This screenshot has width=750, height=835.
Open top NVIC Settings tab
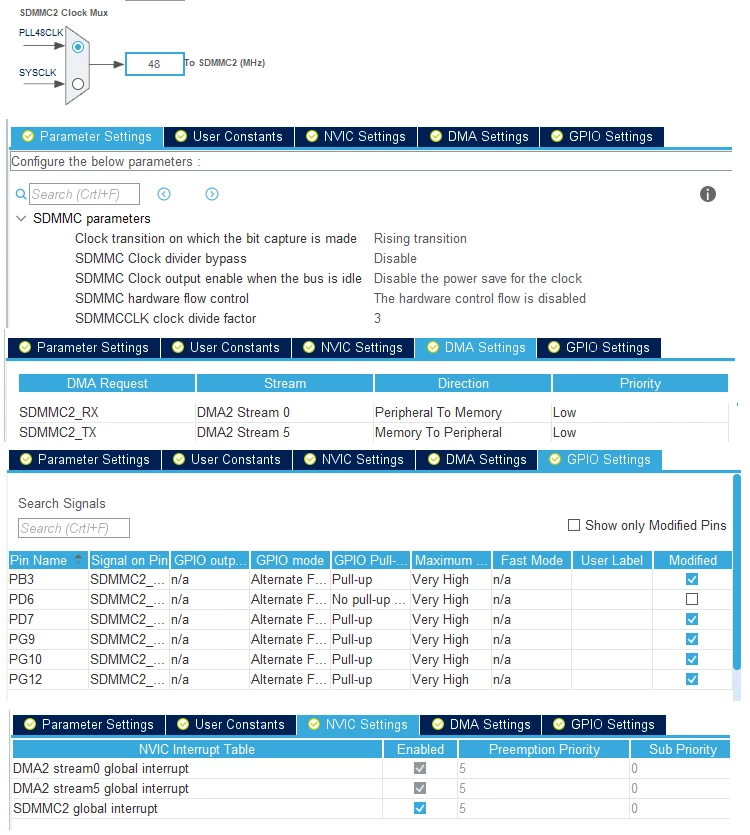click(x=356, y=137)
